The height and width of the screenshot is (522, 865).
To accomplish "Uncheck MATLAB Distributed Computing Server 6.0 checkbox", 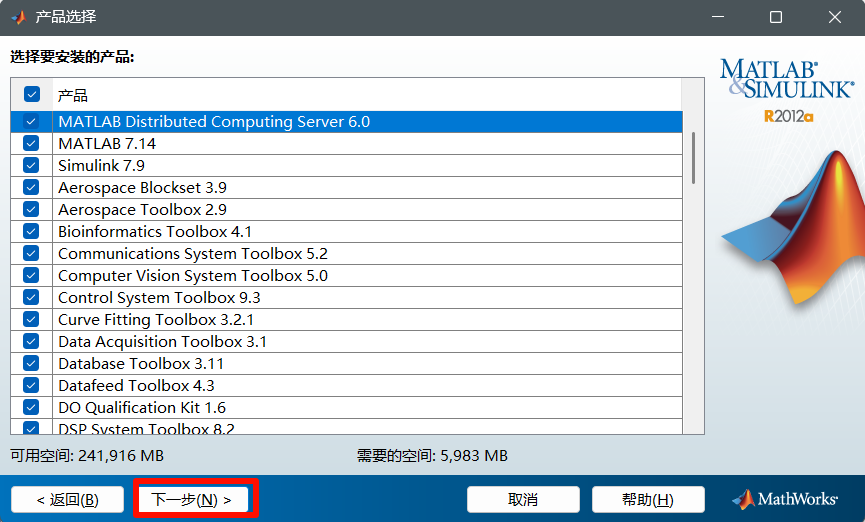I will tap(31, 121).
